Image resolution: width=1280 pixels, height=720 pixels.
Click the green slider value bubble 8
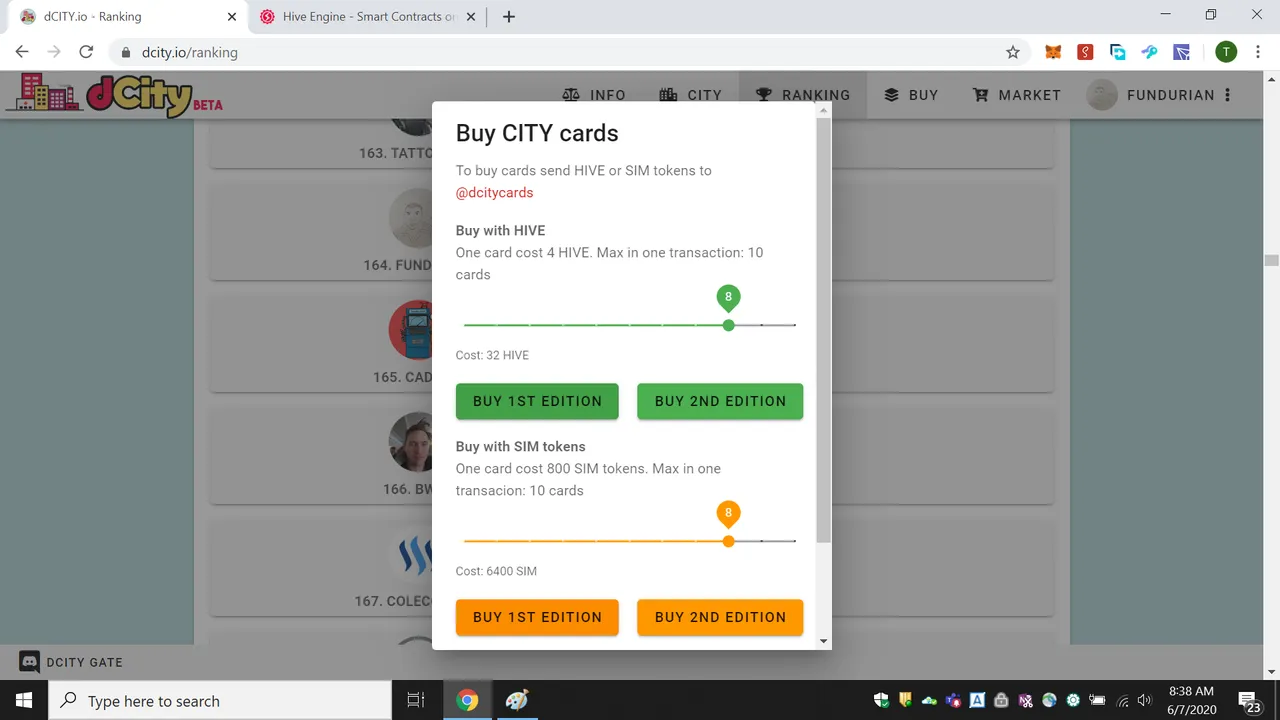pyautogui.click(x=728, y=297)
